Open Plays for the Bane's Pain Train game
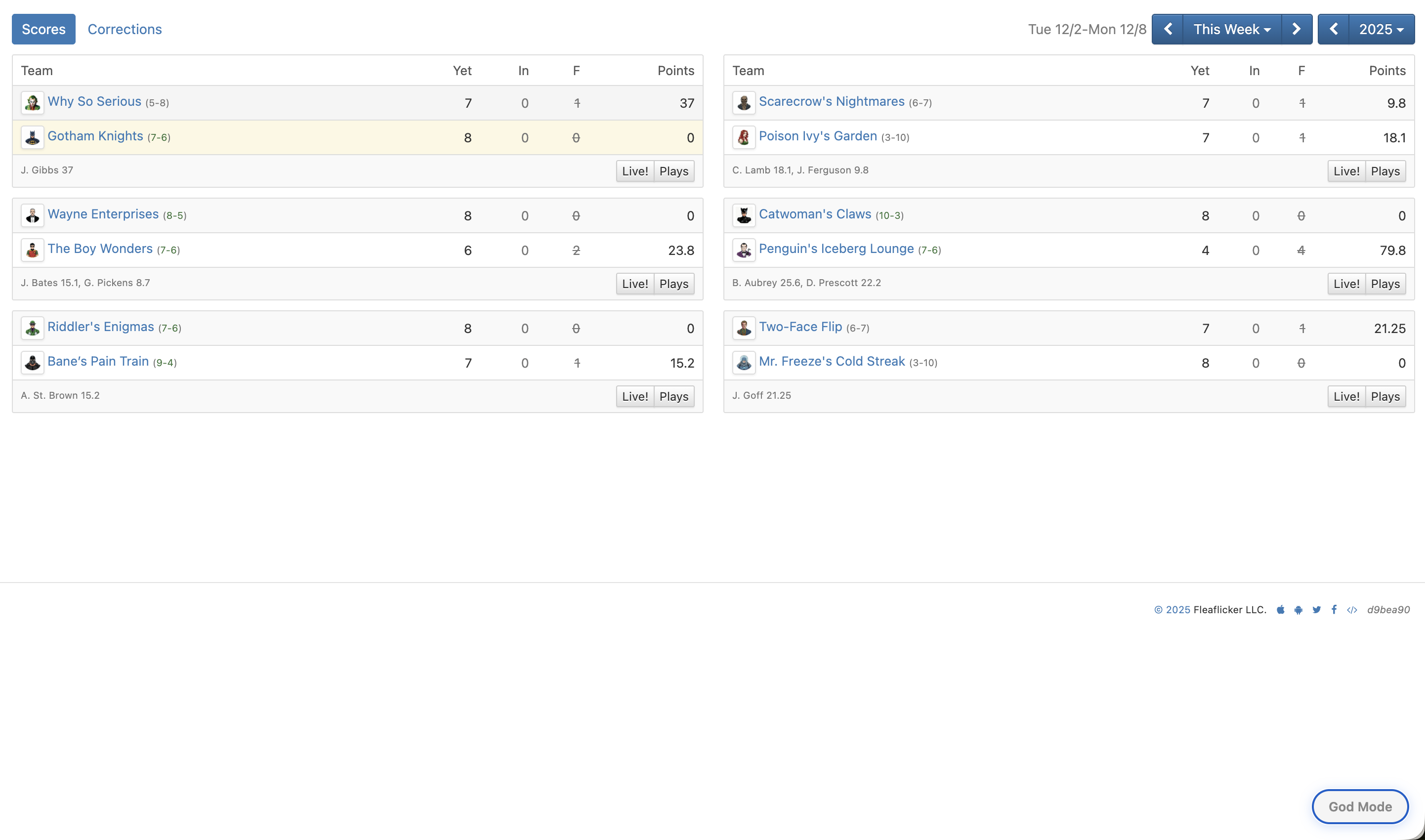The height and width of the screenshot is (840, 1425). pyautogui.click(x=674, y=396)
